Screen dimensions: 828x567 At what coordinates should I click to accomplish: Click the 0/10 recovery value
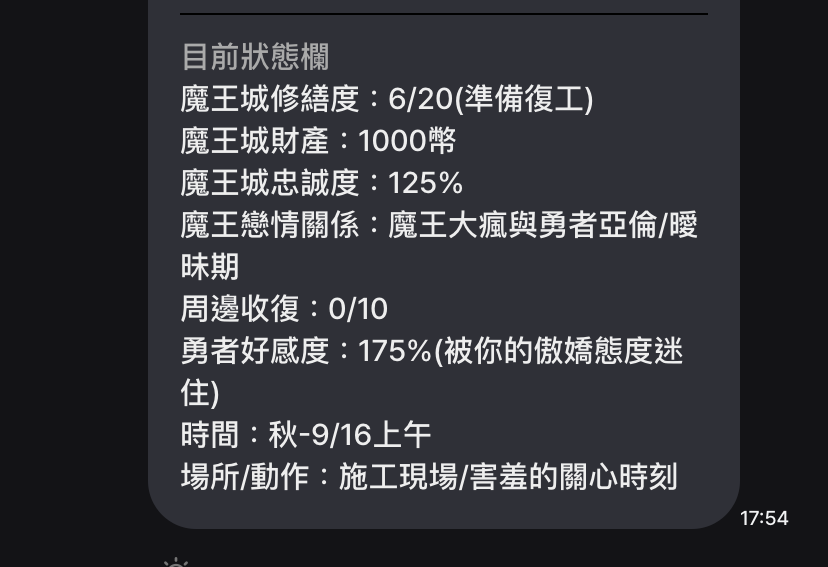pos(358,309)
